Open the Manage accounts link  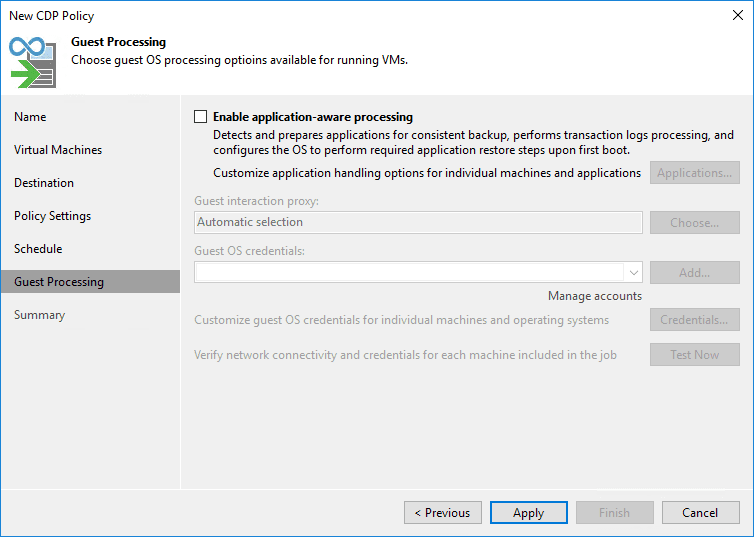[x=595, y=296]
